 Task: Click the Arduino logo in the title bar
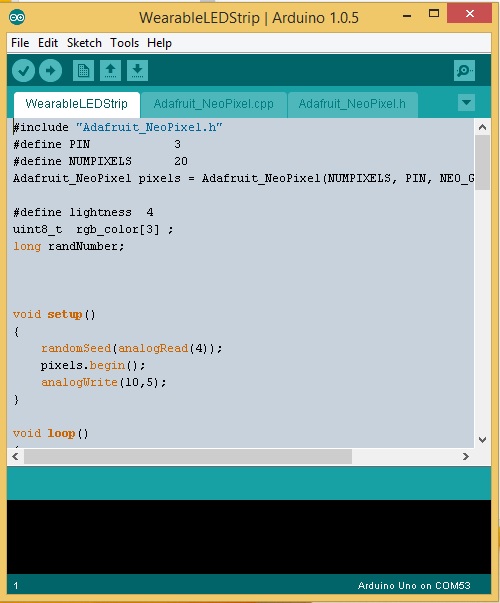pyautogui.click(x=17, y=17)
